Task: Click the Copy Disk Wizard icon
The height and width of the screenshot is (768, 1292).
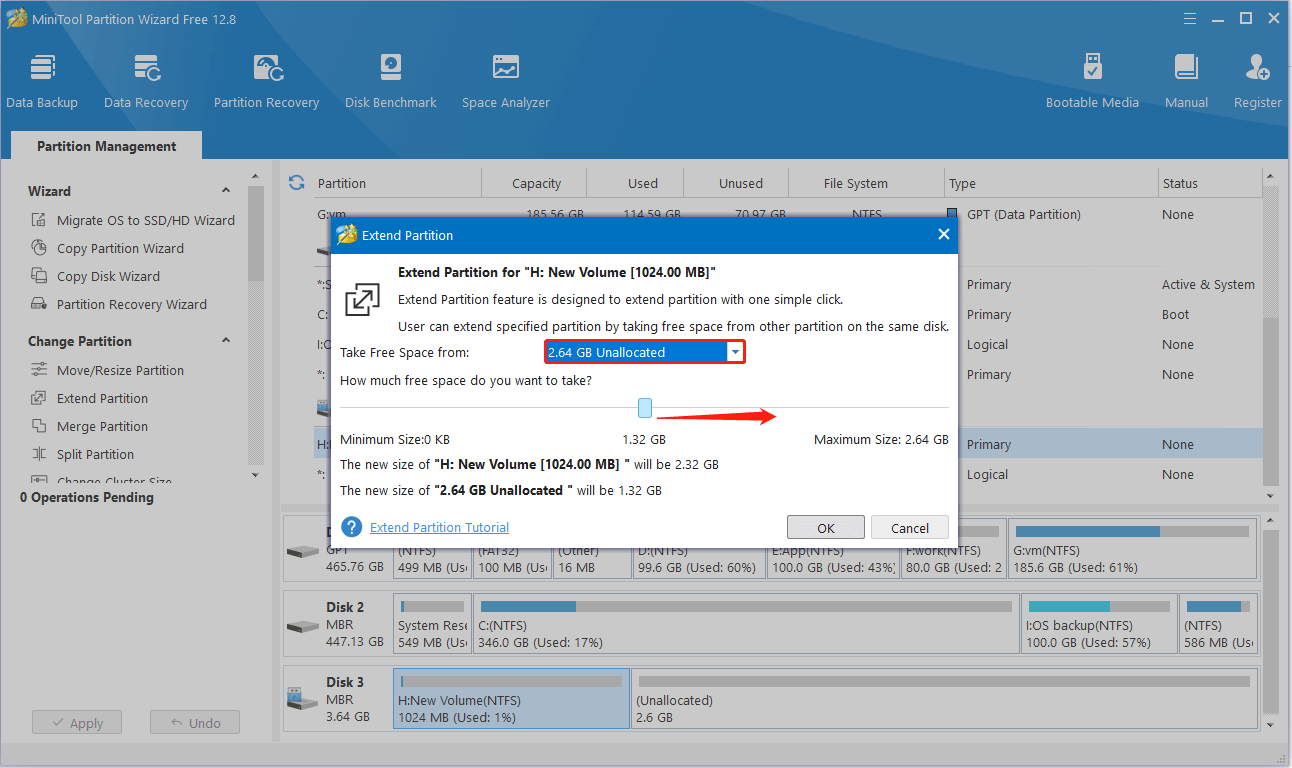Action: (x=39, y=276)
